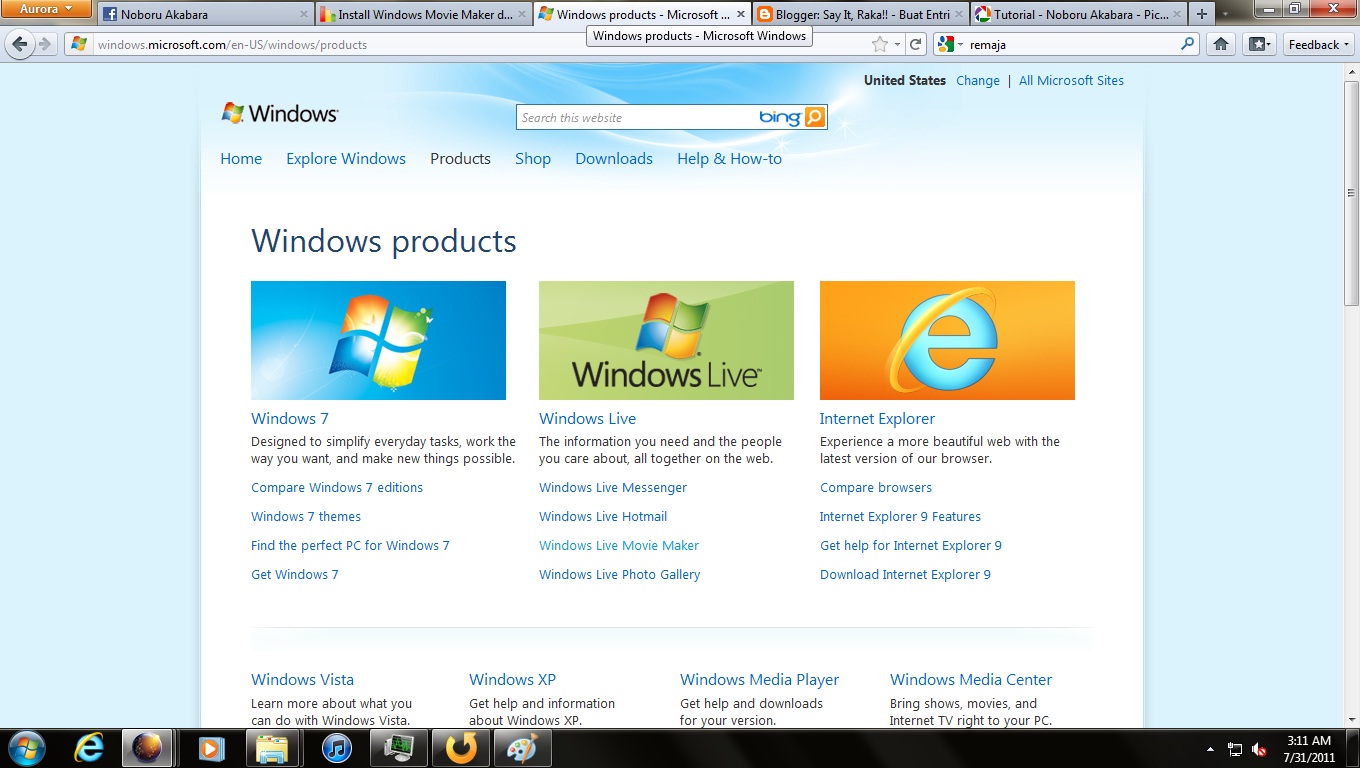Open All Microsoft Sites link
The image size is (1360, 768).
[x=1071, y=81]
